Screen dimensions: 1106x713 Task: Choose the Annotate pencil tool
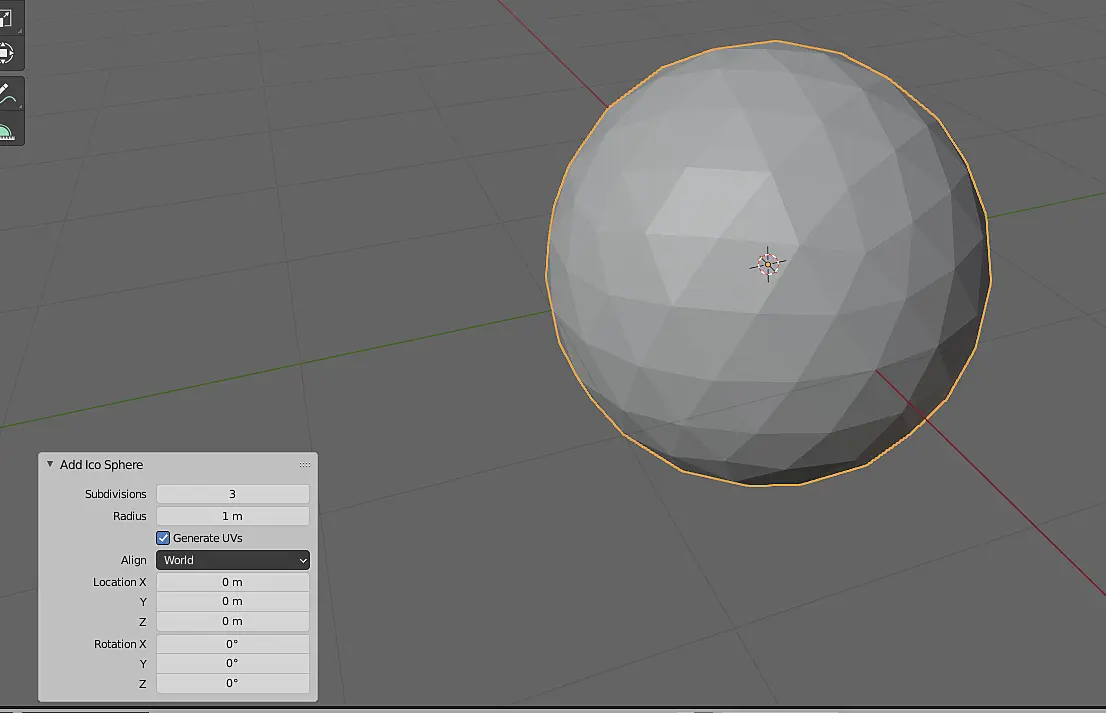tap(7, 94)
